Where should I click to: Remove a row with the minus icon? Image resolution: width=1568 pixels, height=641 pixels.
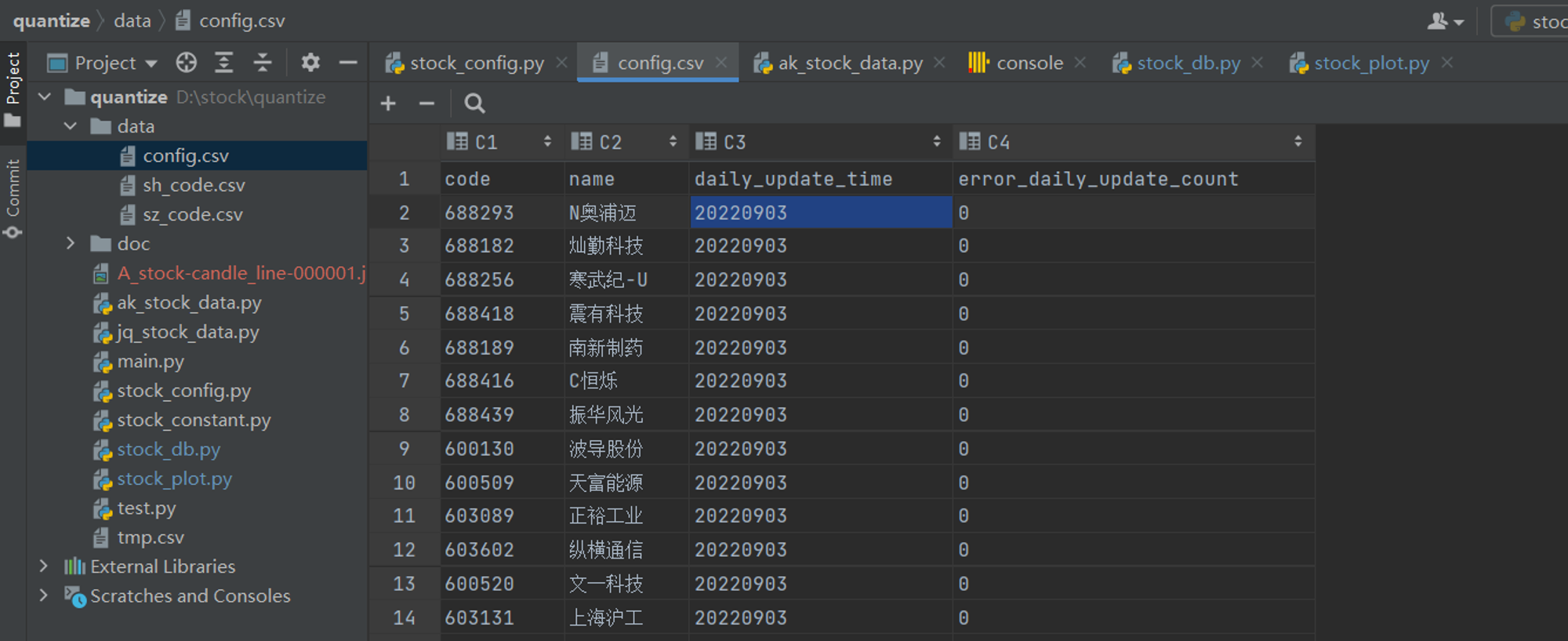click(426, 104)
